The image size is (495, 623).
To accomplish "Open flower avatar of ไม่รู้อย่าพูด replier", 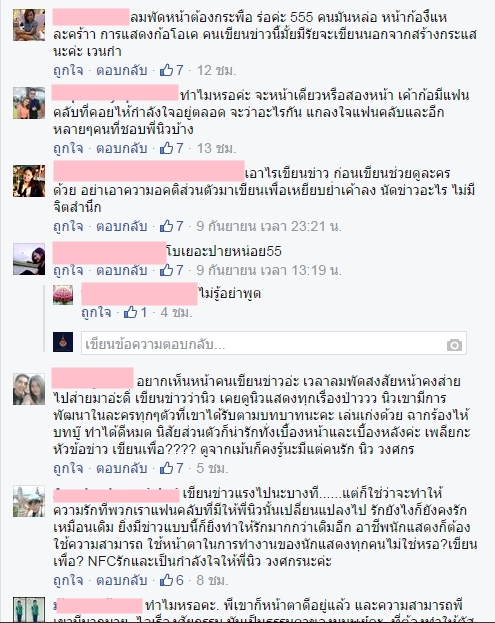I will tap(63, 295).
